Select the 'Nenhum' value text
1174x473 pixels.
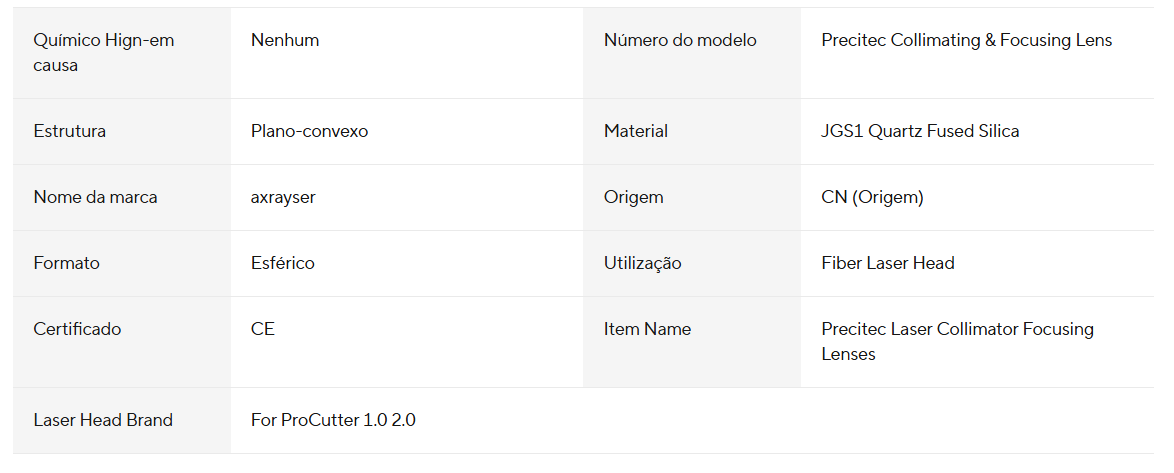285,40
